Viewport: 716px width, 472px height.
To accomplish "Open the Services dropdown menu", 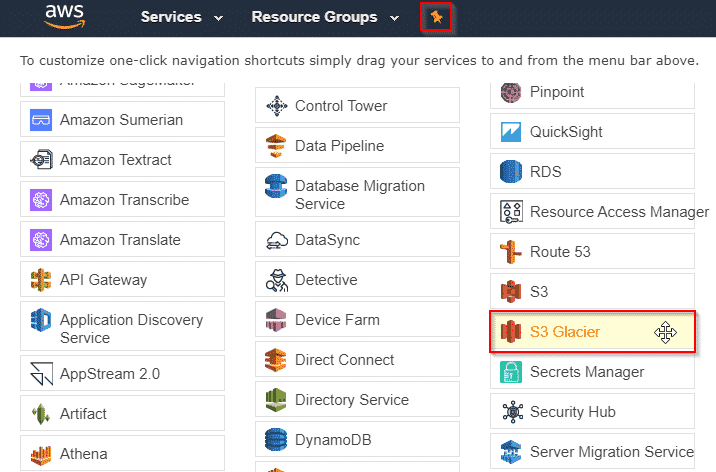I will (x=182, y=17).
